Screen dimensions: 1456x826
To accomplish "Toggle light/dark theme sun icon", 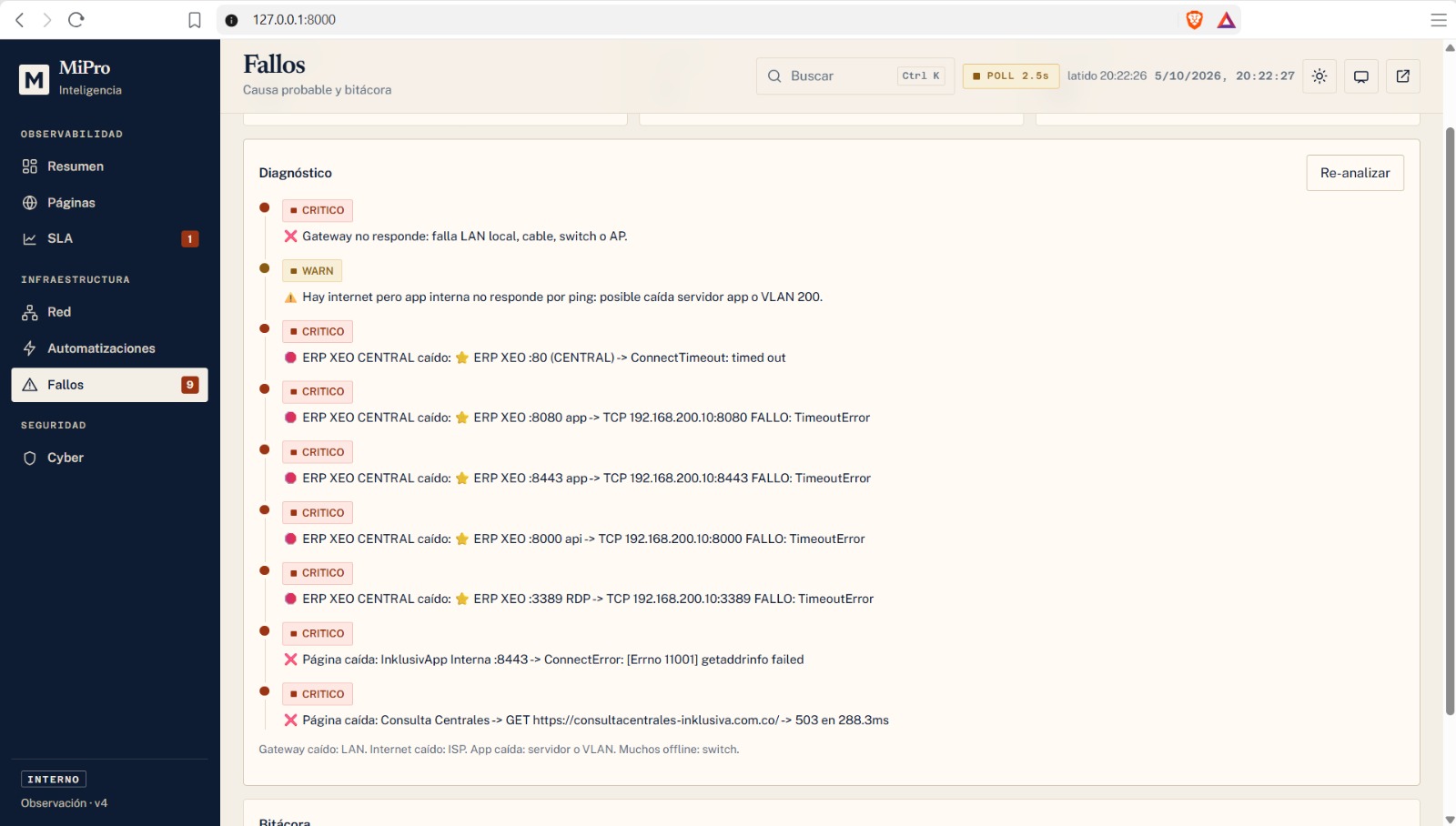I will pos(1319,76).
